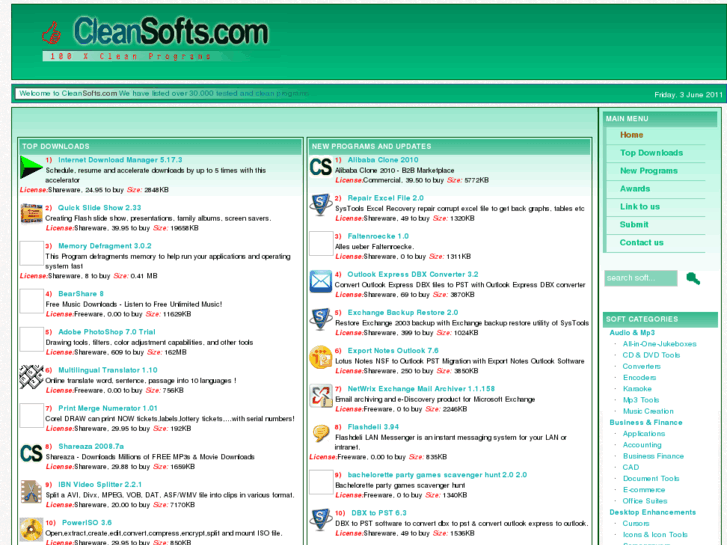
Task: Open Karaoke subcategory
Action: 637,389
